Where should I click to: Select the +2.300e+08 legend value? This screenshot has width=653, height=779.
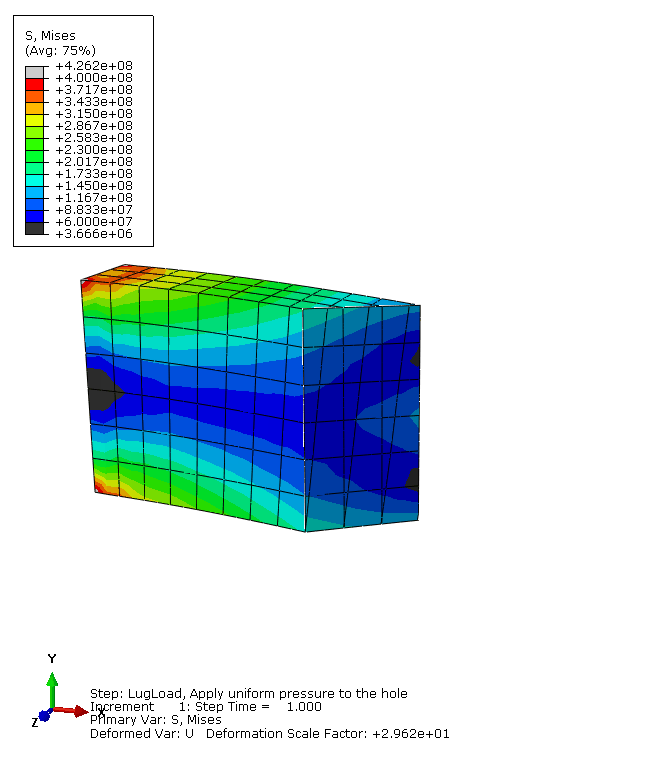pyautogui.click(x=94, y=150)
